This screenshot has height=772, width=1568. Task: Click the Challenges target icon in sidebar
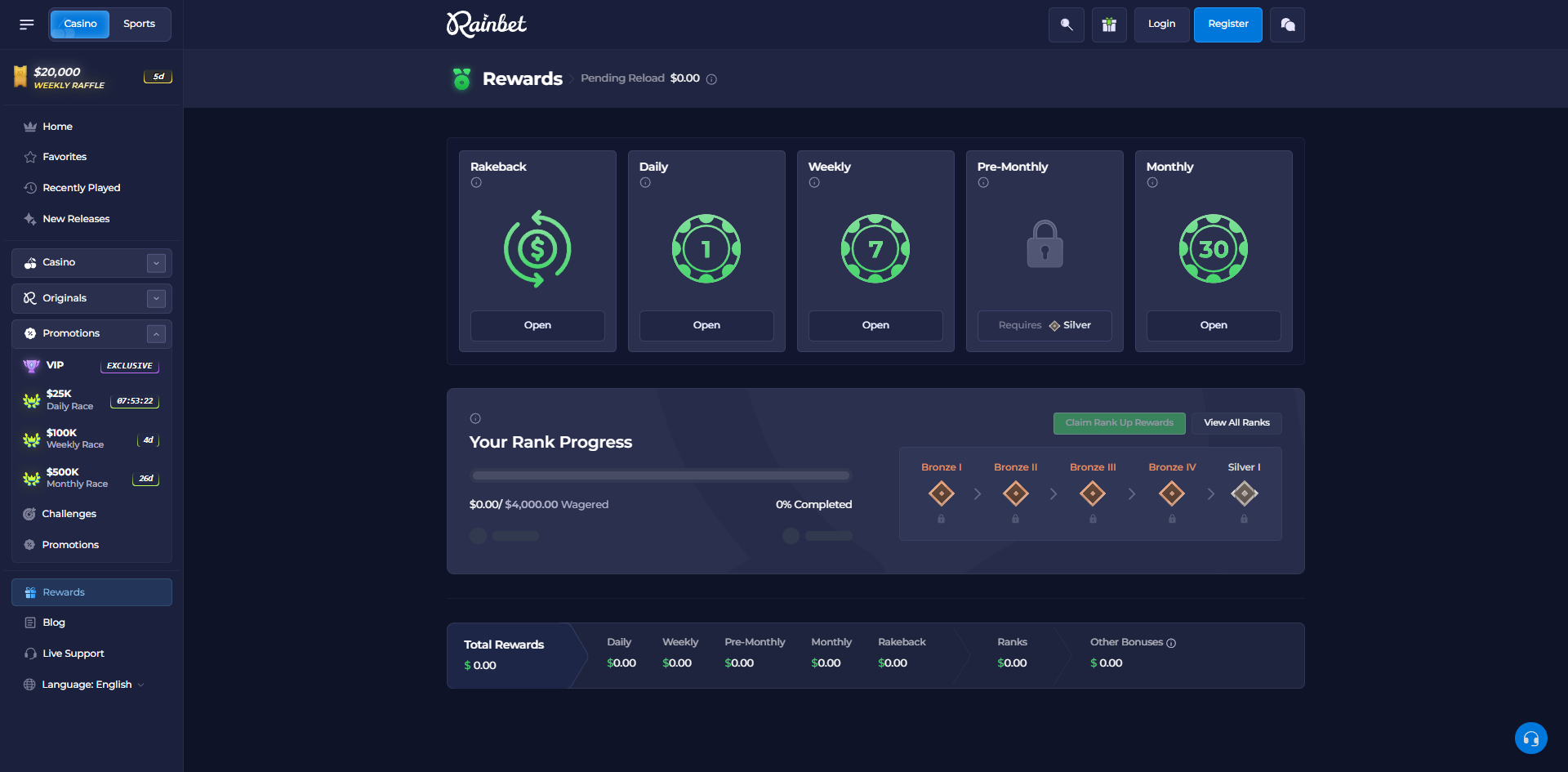point(29,513)
